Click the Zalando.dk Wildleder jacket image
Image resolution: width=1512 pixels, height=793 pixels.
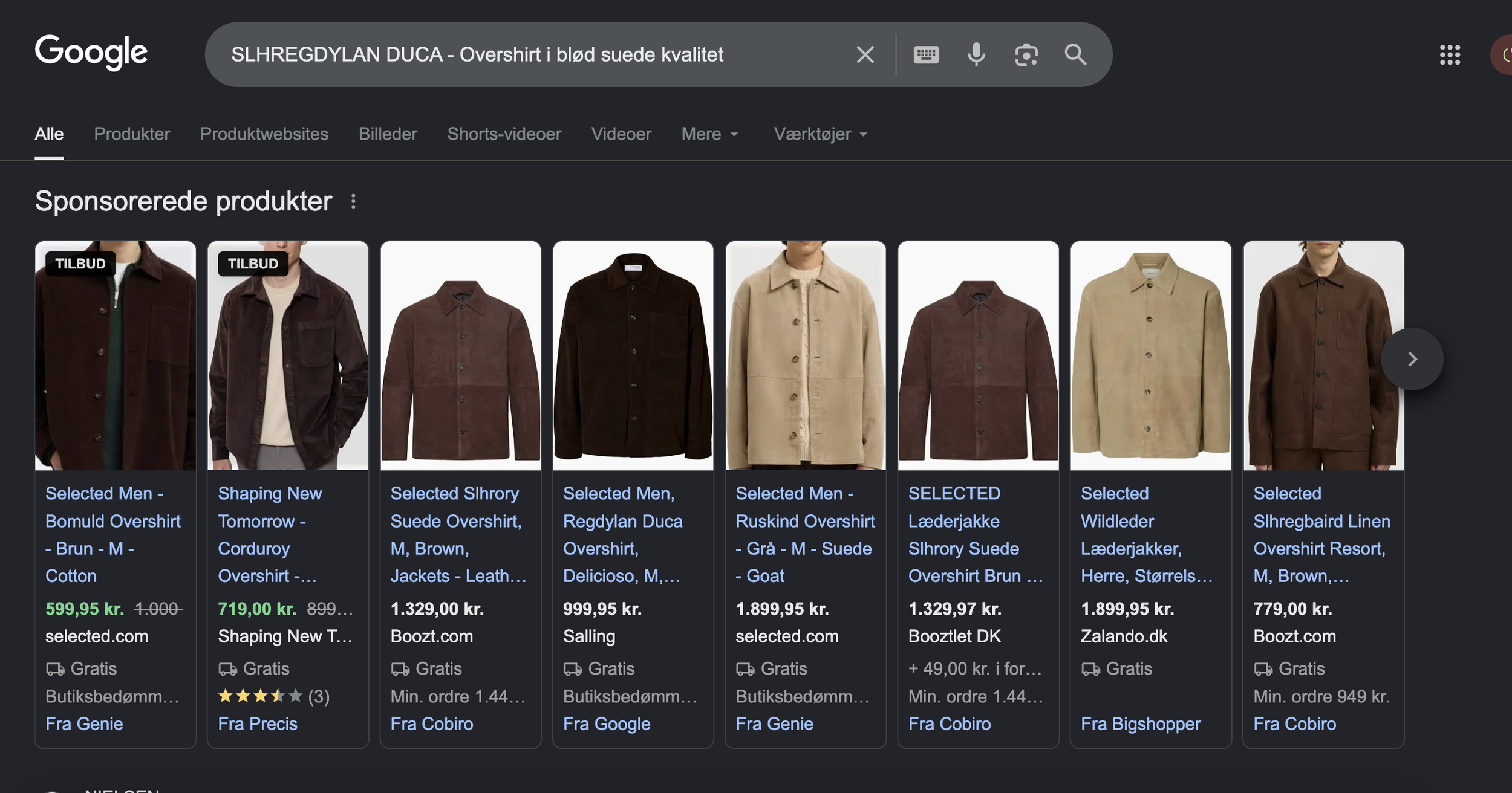(1151, 356)
